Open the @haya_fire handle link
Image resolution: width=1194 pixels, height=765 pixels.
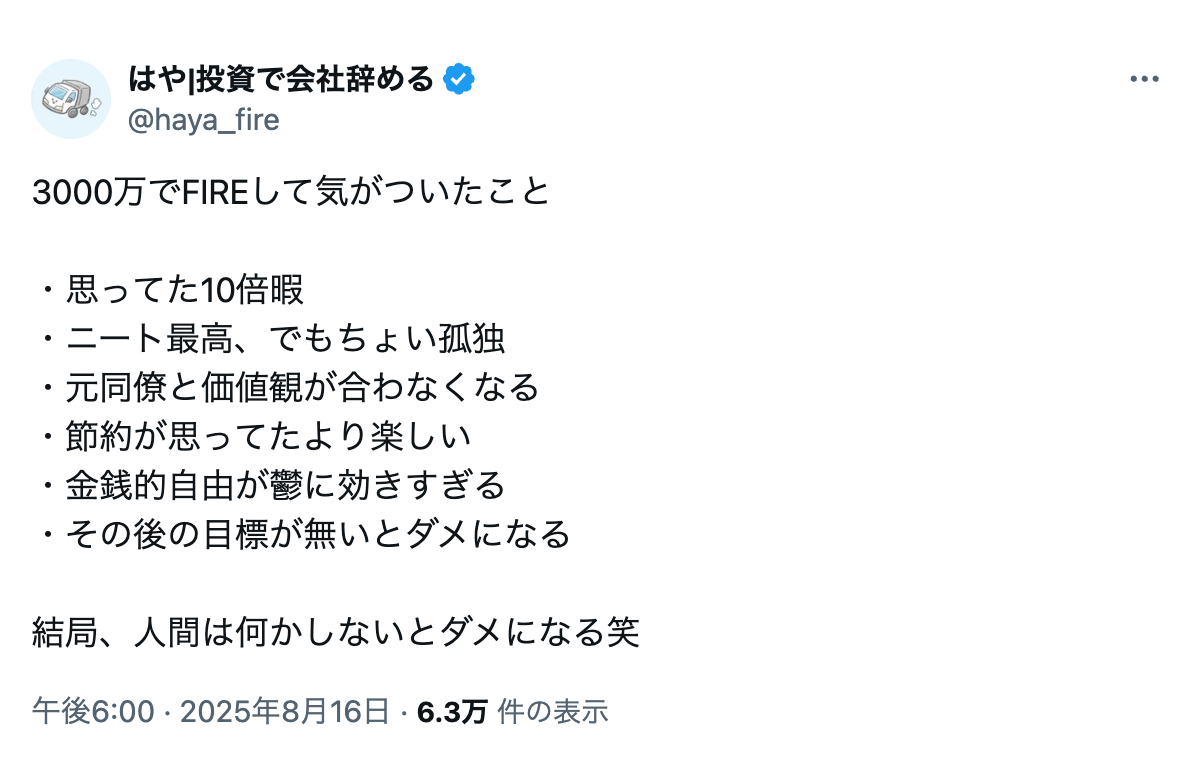click(x=203, y=120)
